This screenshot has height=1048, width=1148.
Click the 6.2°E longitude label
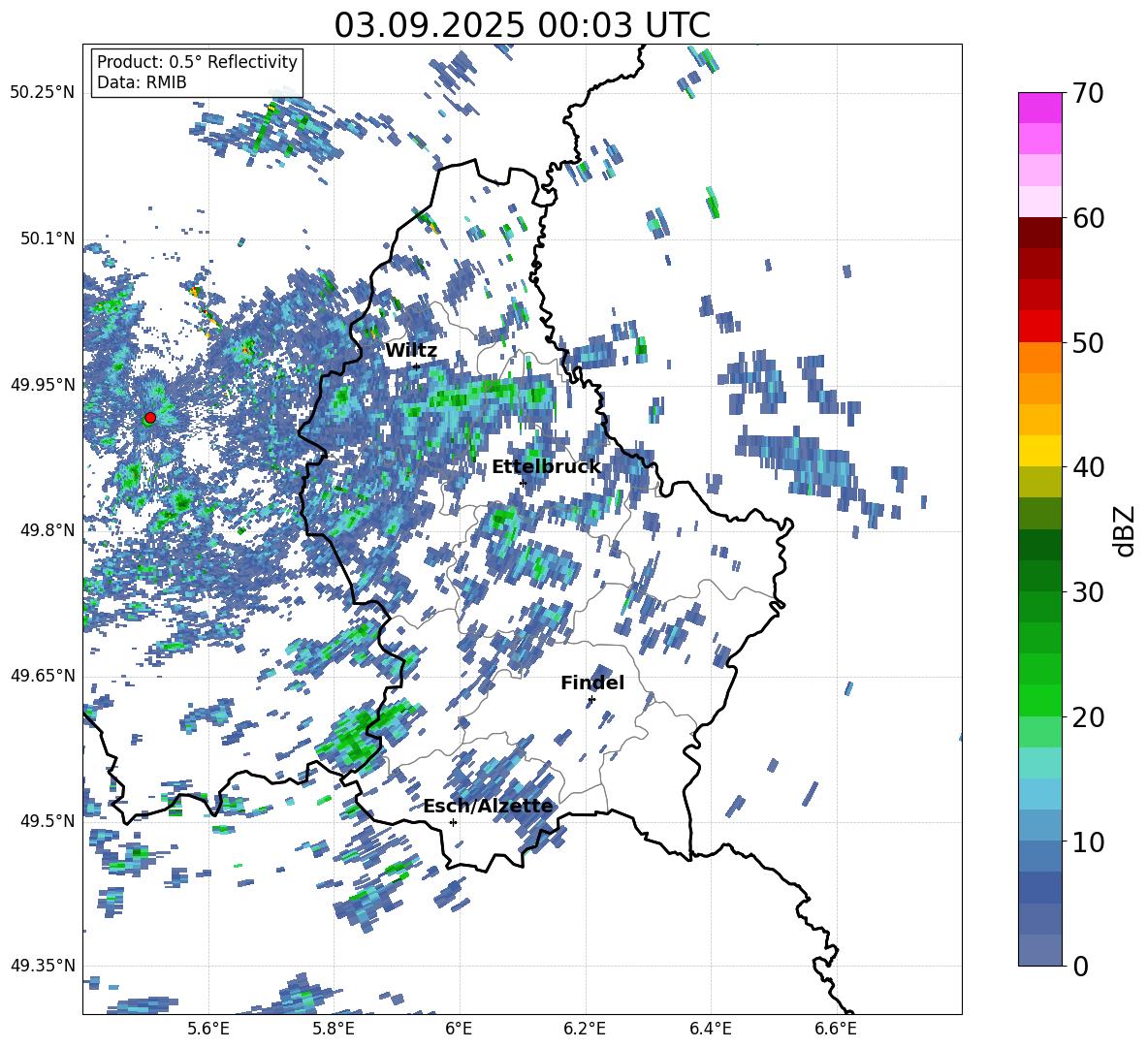pyautogui.click(x=585, y=1029)
